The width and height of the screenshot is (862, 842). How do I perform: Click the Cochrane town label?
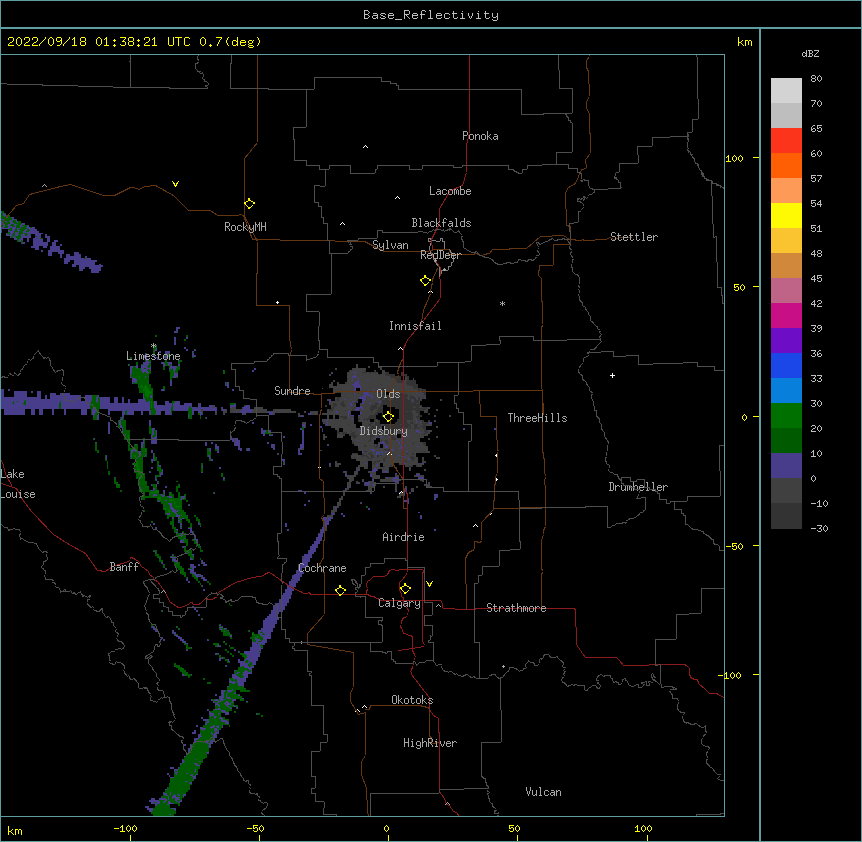tap(322, 568)
